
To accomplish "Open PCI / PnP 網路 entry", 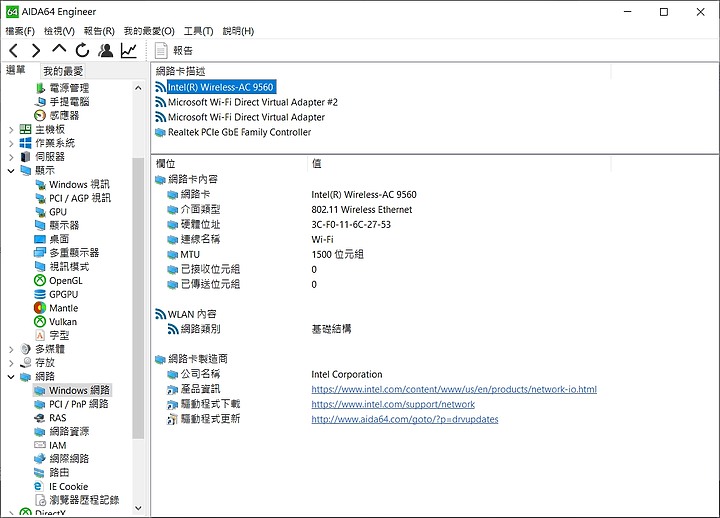I will coord(79,404).
